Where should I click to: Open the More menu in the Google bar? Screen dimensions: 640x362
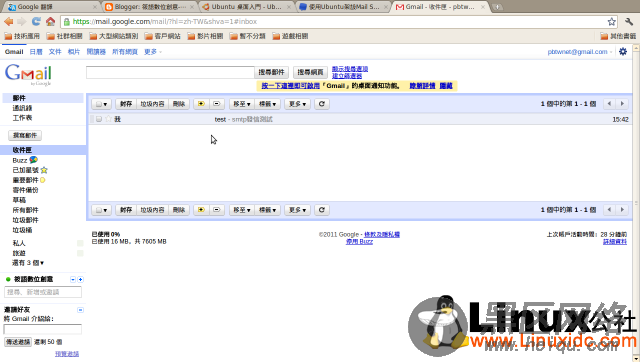(153, 52)
